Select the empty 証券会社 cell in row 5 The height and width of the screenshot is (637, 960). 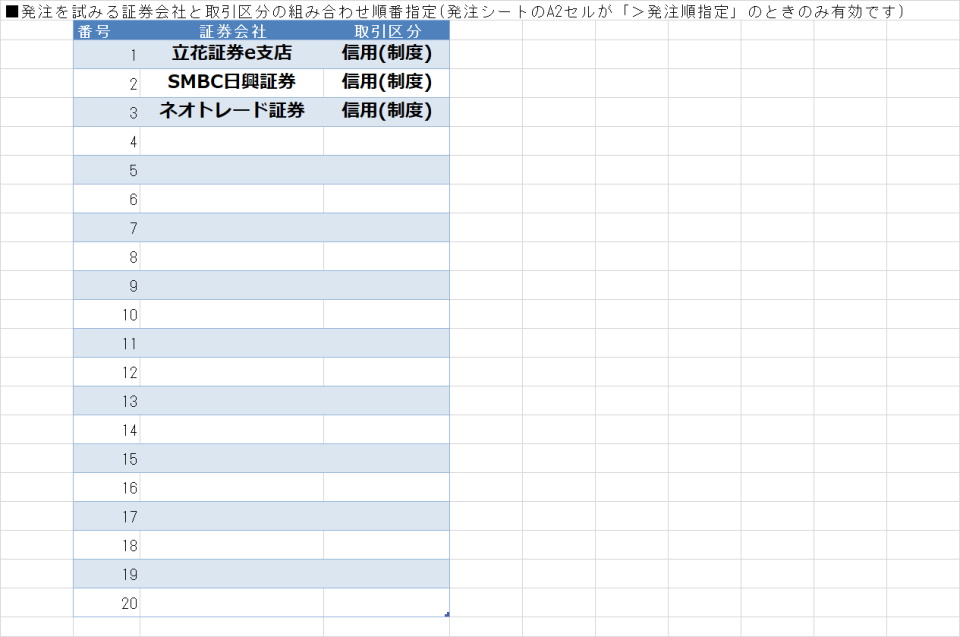click(232, 170)
